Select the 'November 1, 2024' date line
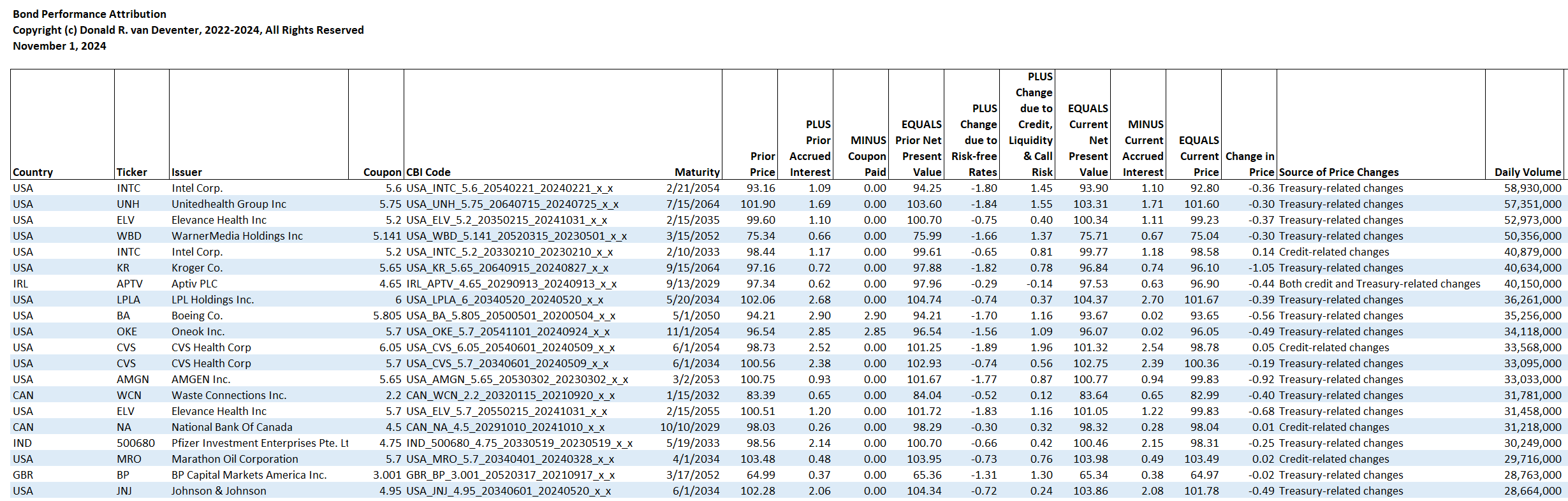The width and height of the screenshot is (1568, 501). tap(59, 46)
